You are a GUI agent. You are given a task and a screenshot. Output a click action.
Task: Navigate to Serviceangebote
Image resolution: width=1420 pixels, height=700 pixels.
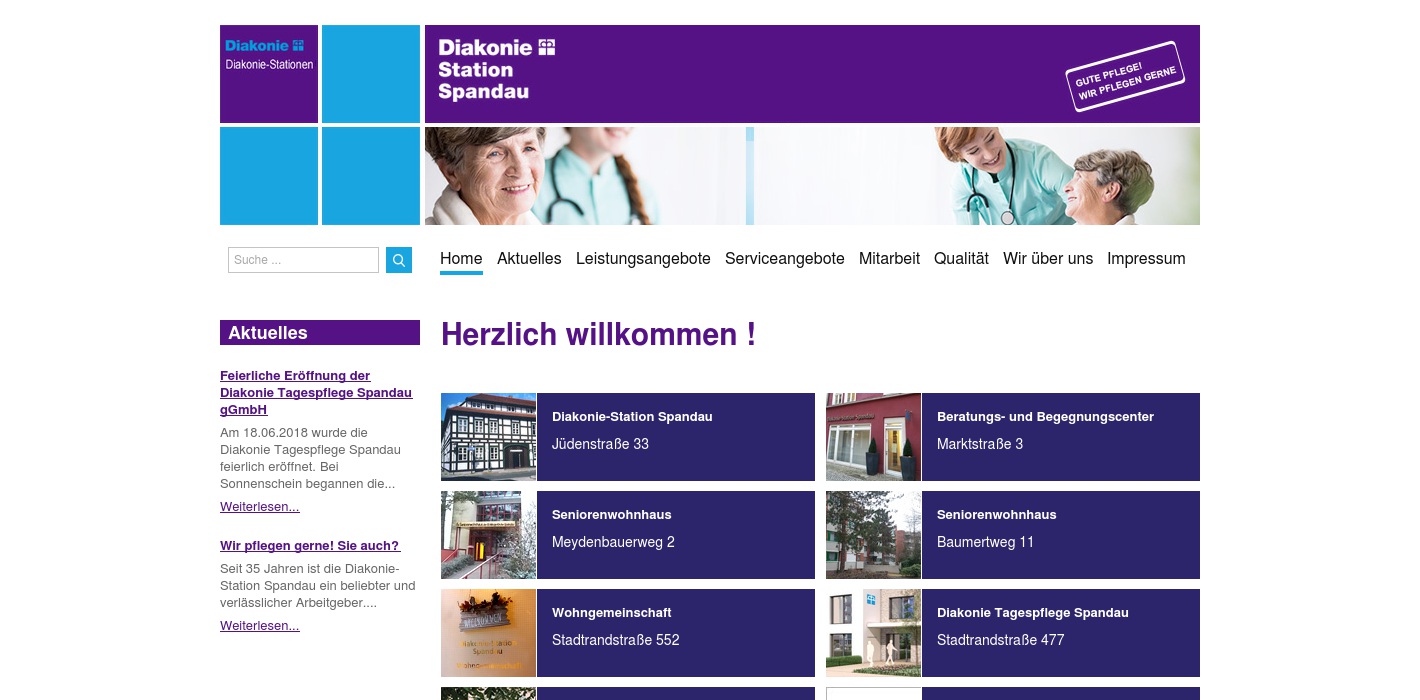(784, 258)
